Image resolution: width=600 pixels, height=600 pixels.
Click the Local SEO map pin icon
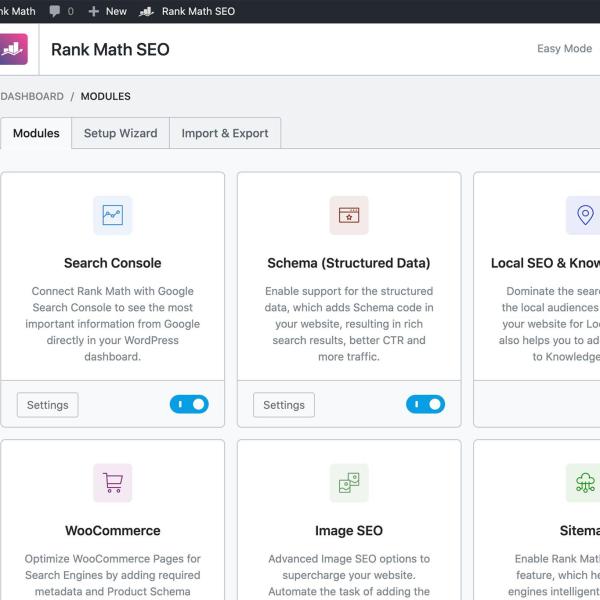583,215
